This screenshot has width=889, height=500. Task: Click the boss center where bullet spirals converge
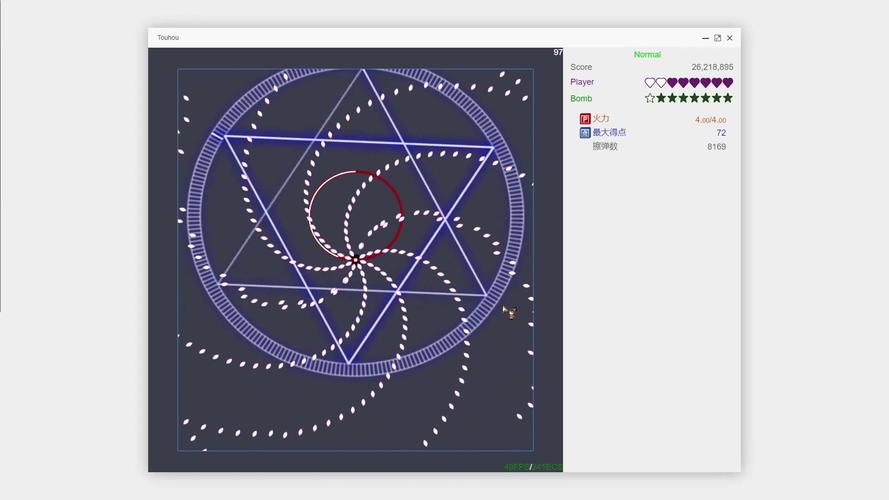[x=355, y=261]
